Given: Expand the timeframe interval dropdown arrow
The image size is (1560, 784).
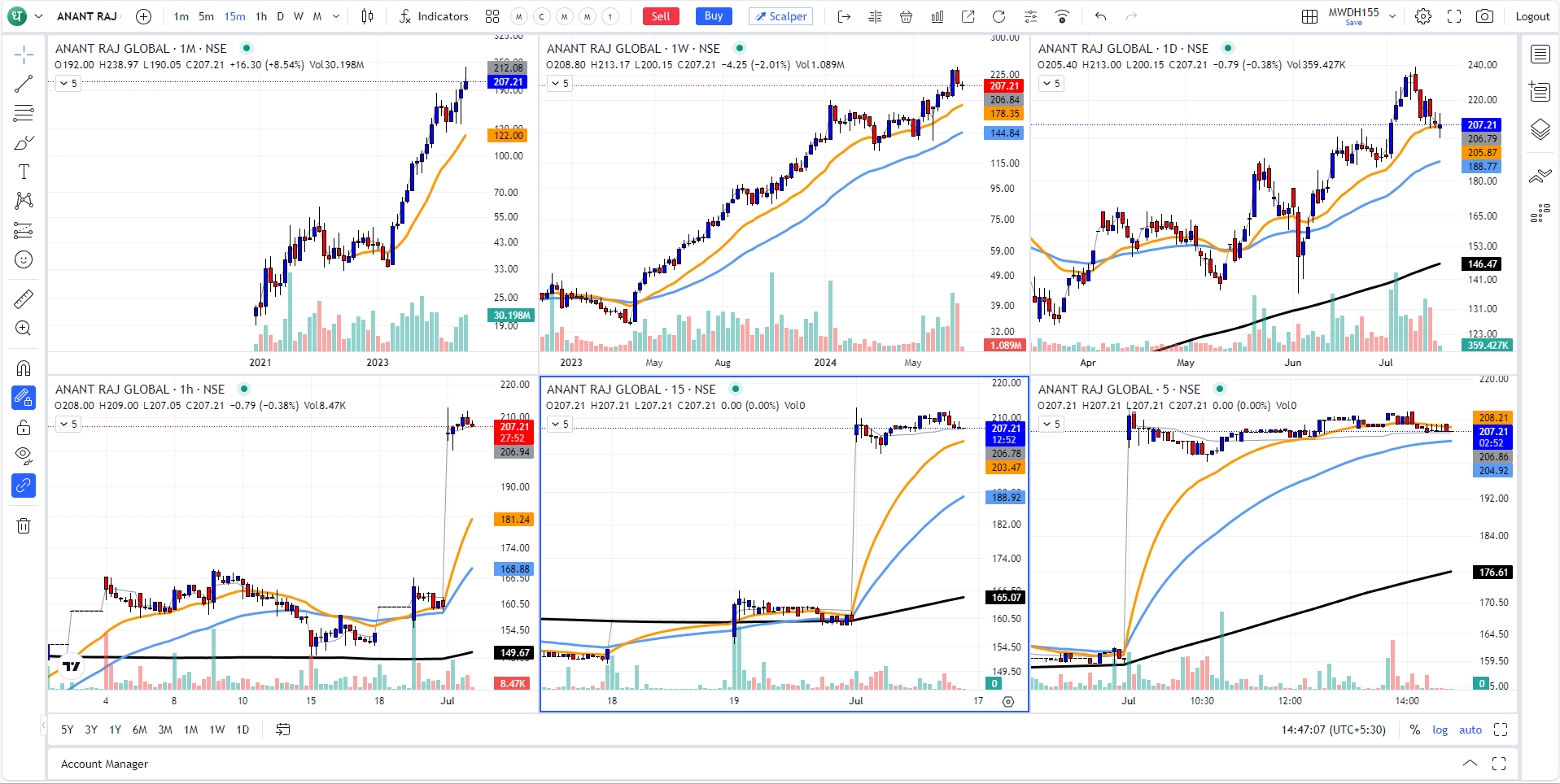Looking at the screenshot, I should click(336, 16).
